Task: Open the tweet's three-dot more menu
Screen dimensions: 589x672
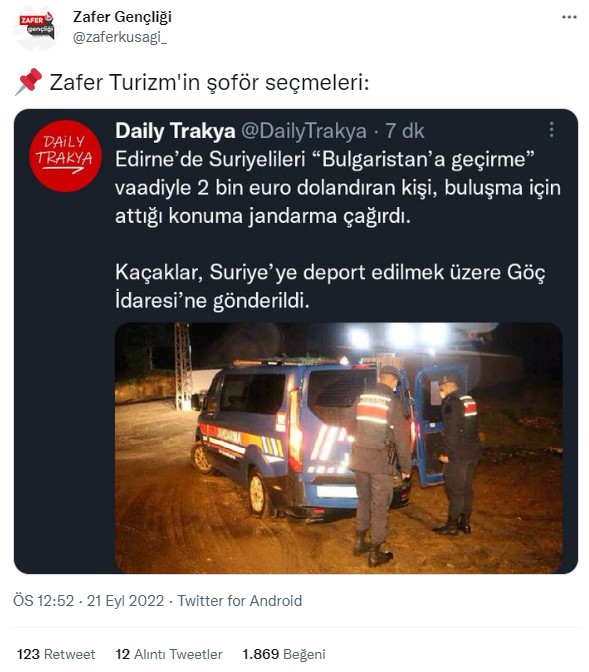Action: [569, 17]
